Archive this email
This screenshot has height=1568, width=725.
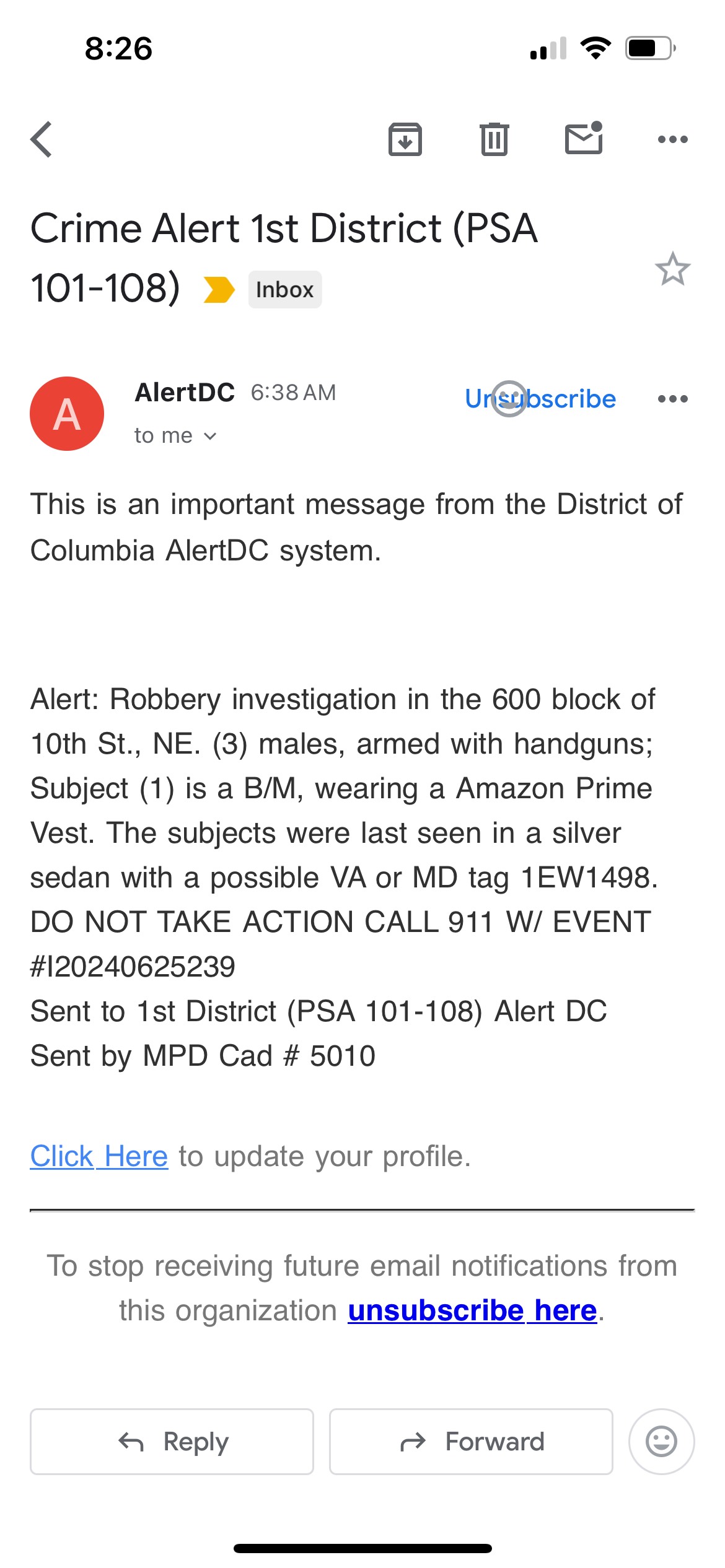[405, 139]
